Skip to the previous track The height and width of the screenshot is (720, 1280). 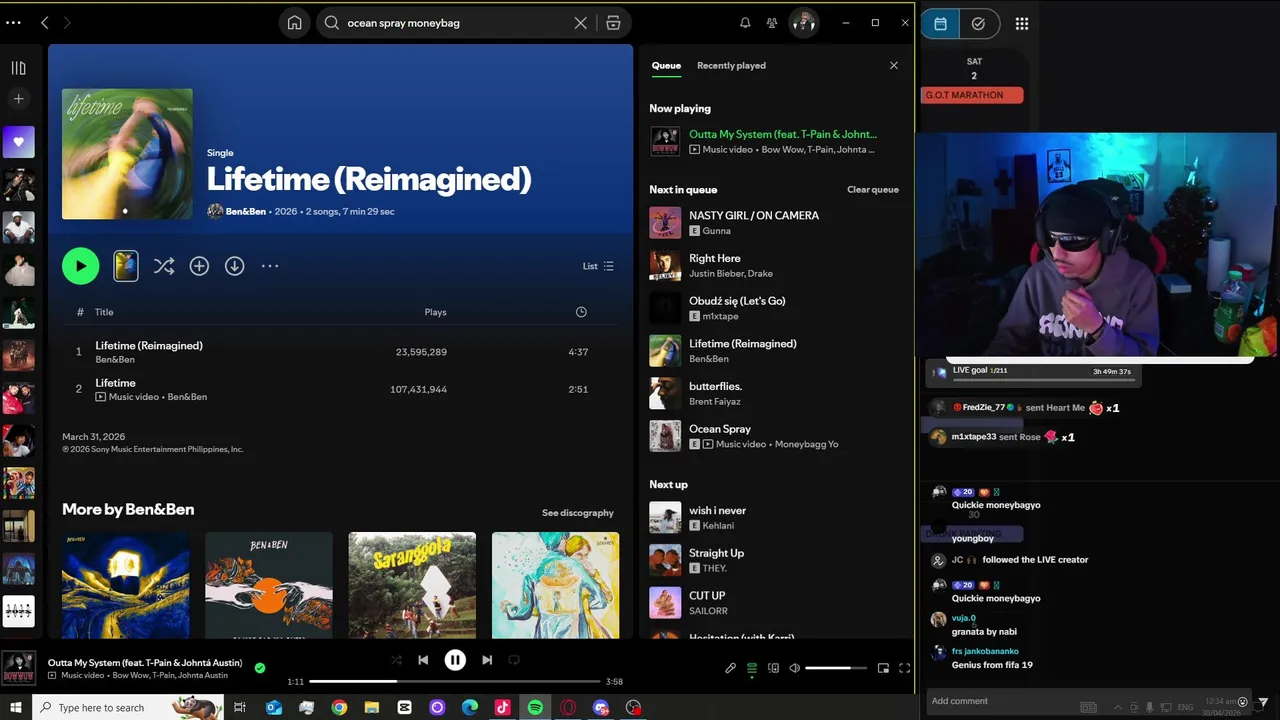point(423,660)
